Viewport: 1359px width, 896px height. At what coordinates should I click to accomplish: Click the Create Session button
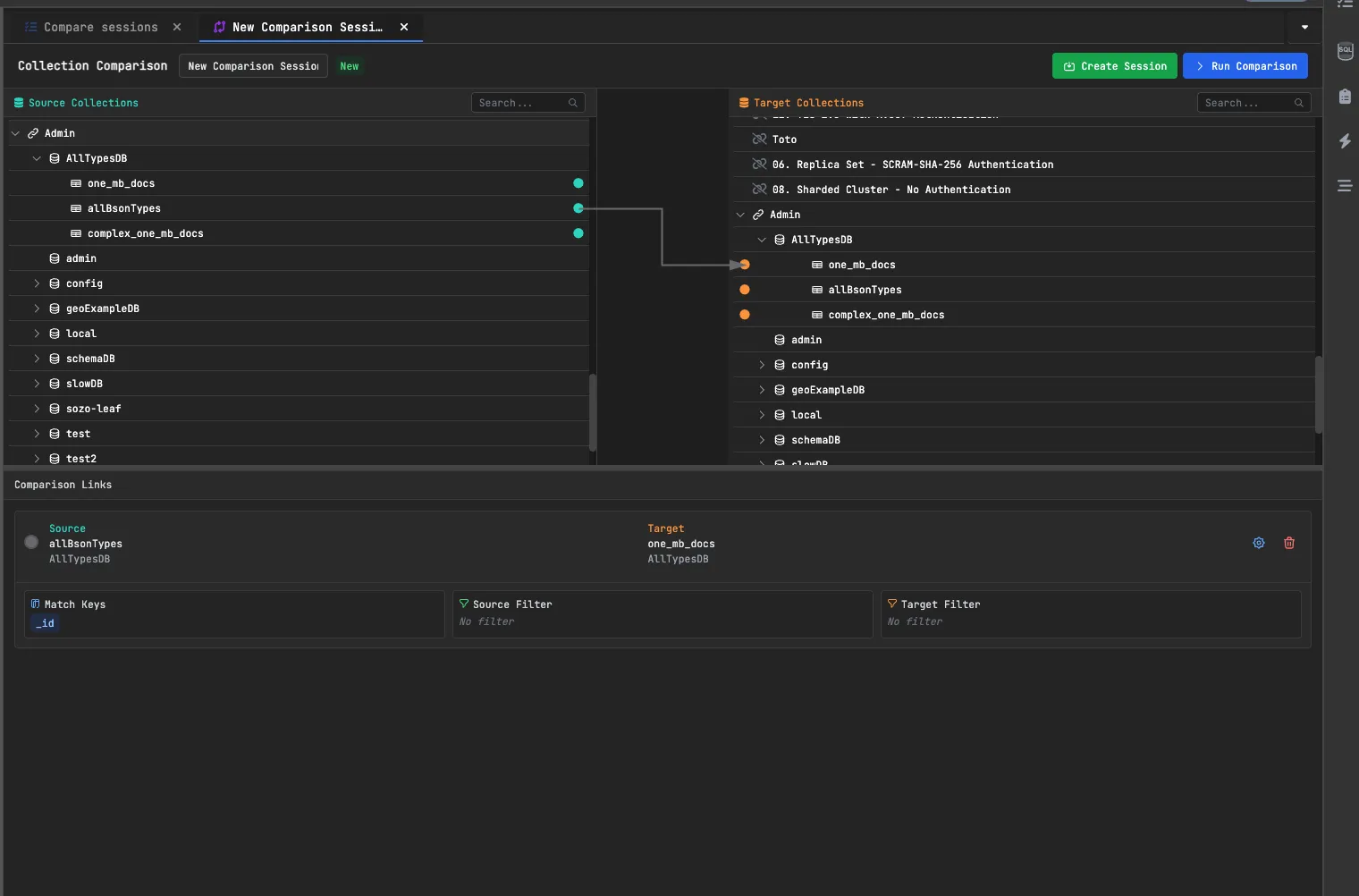click(1114, 65)
